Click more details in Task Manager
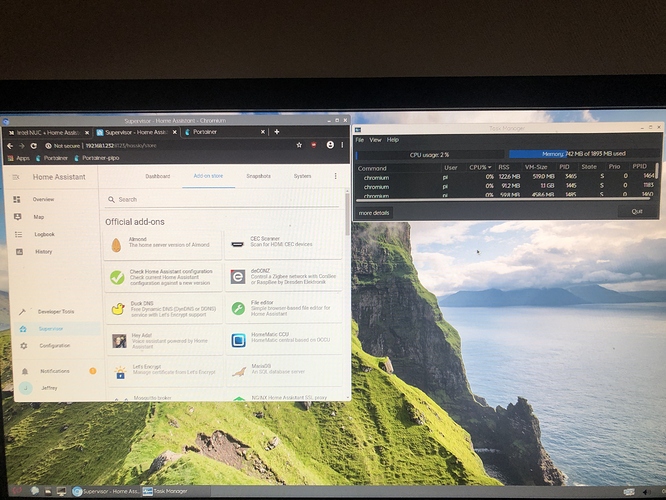The height and width of the screenshot is (500, 666). click(374, 213)
